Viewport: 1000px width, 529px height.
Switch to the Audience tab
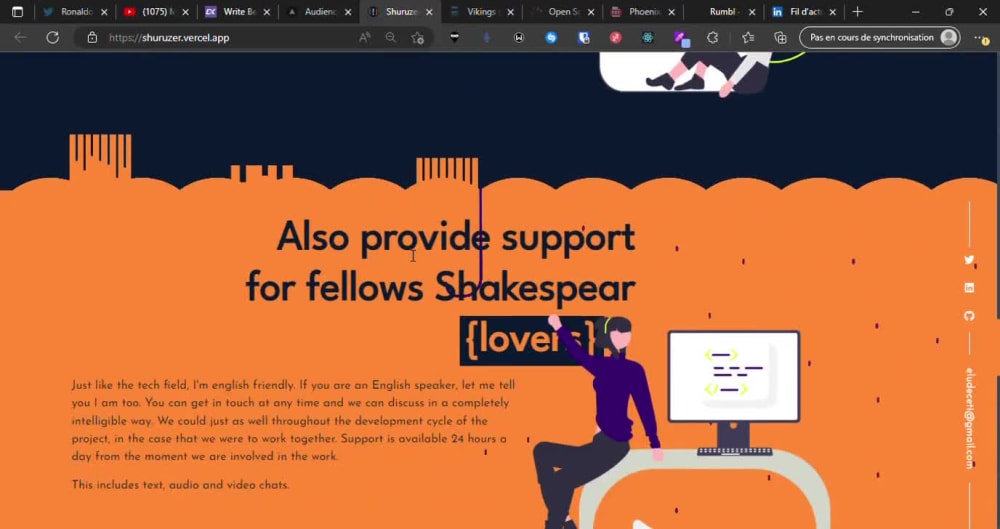pyautogui.click(x=318, y=11)
